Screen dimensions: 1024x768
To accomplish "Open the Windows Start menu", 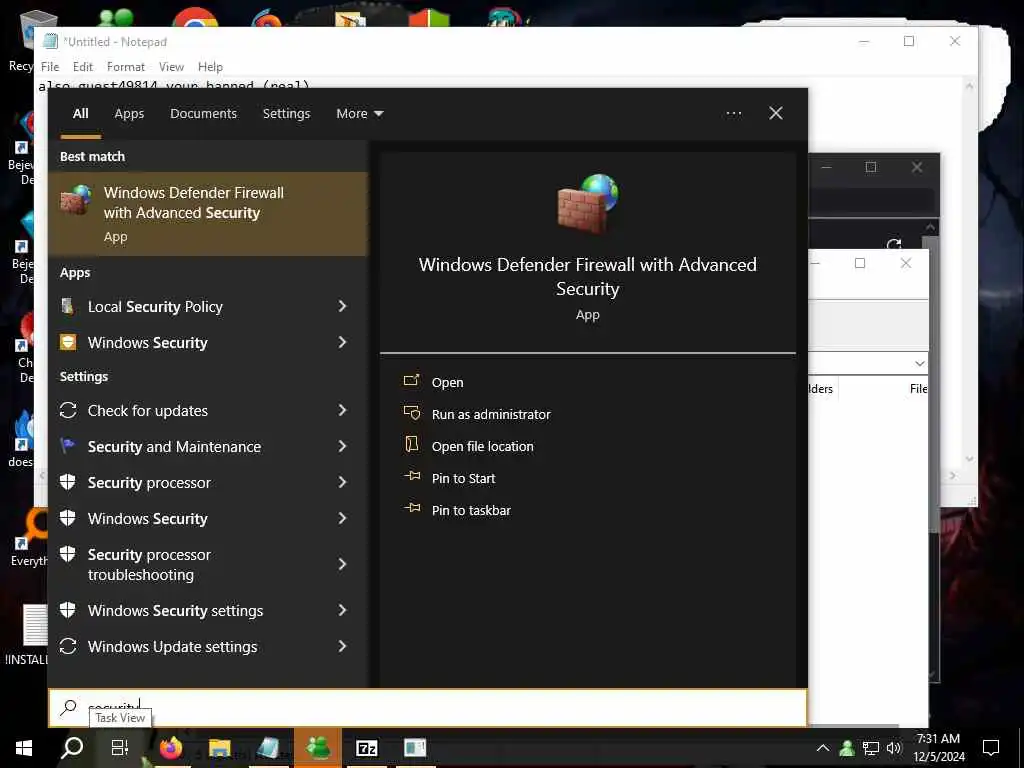I will point(24,748).
